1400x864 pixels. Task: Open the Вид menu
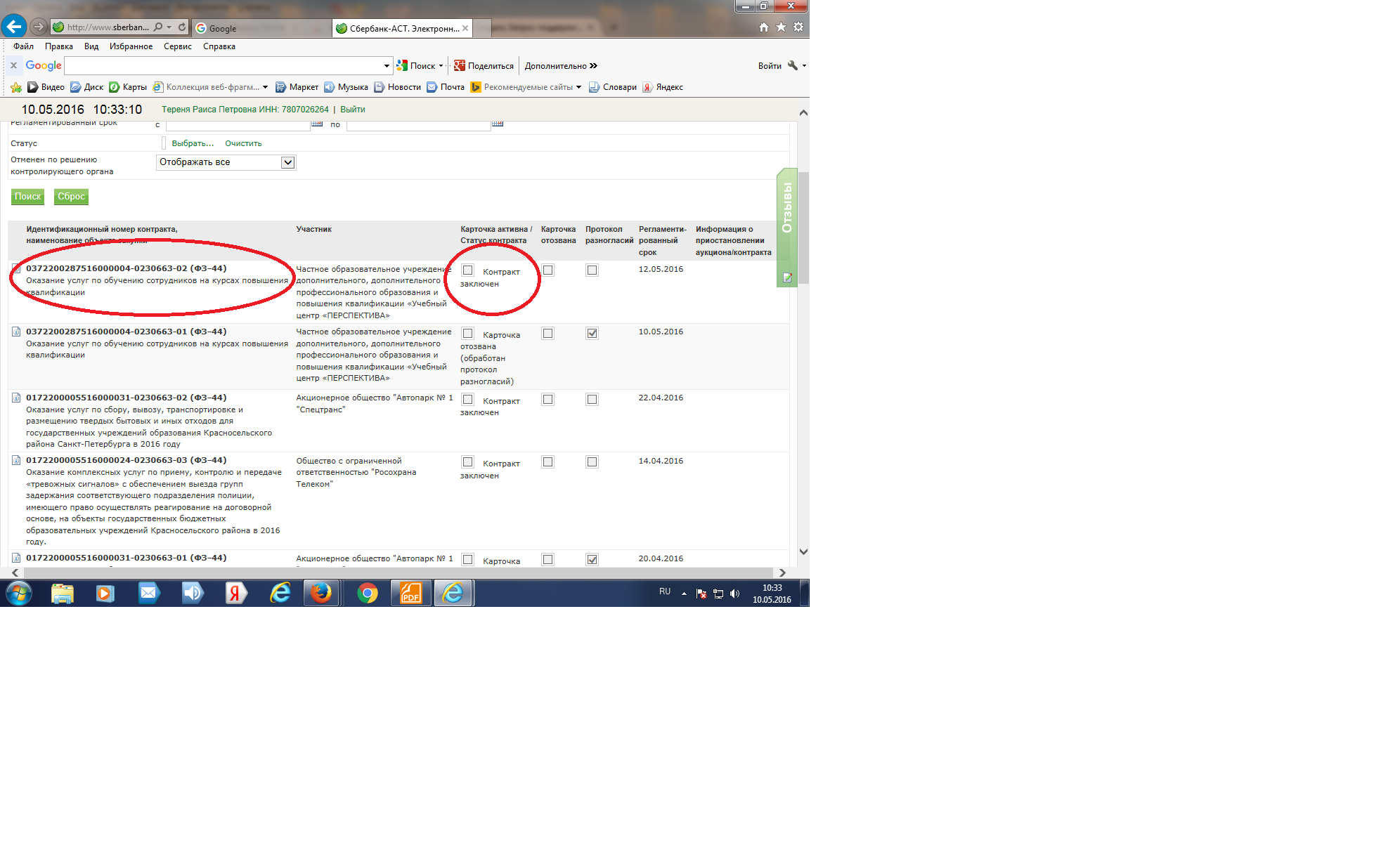(x=91, y=46)
